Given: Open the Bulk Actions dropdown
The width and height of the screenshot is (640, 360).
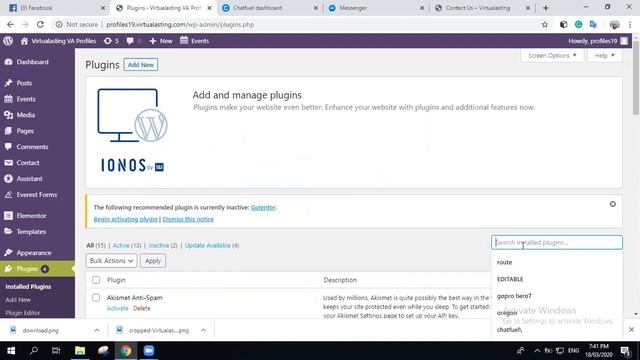Looking at the screenshot, I should click(x=111, y=260).
